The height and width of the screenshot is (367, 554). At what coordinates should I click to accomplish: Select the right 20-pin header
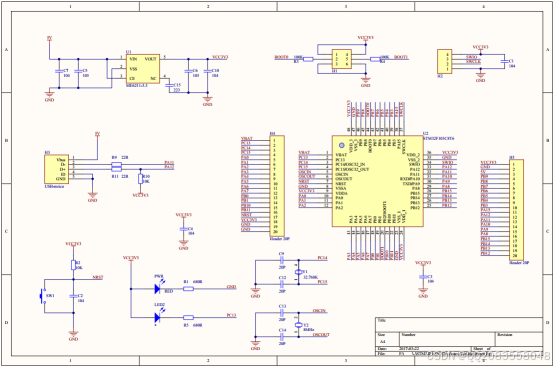(x=516, y=210)
